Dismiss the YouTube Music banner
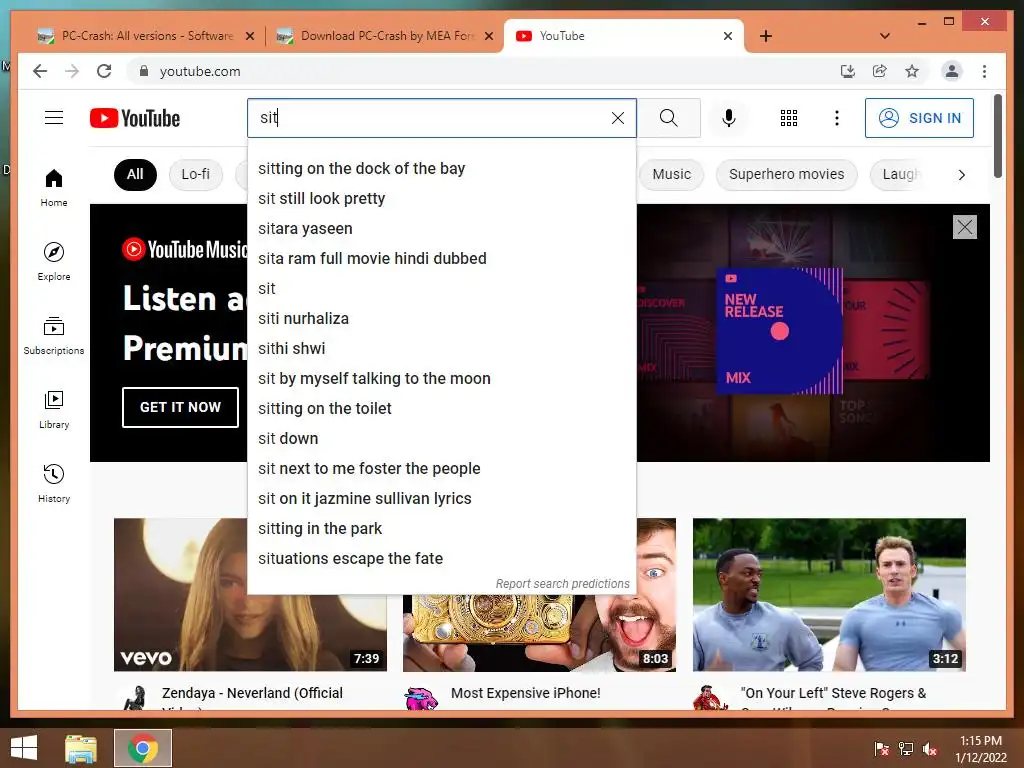Image resolution: width=1024 pixels, height=768 pixels. point(965,227)
